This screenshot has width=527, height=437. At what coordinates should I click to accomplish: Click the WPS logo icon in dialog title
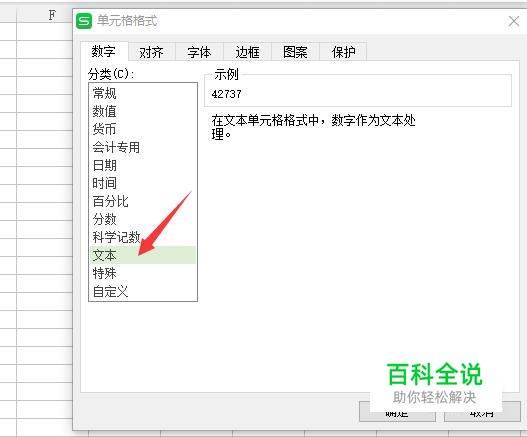[84, 21]
